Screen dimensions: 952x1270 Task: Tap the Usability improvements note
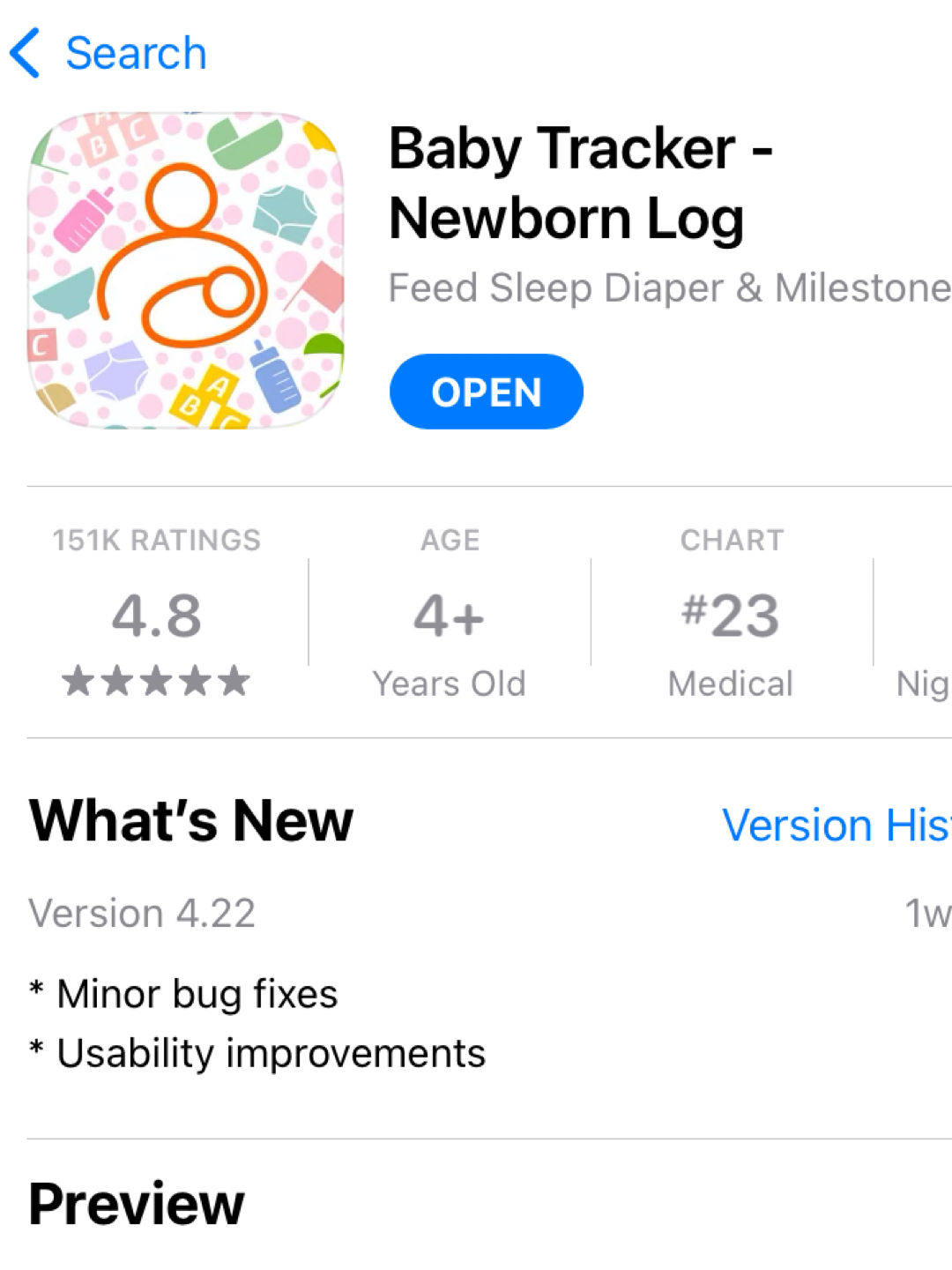pos(271,1053)
